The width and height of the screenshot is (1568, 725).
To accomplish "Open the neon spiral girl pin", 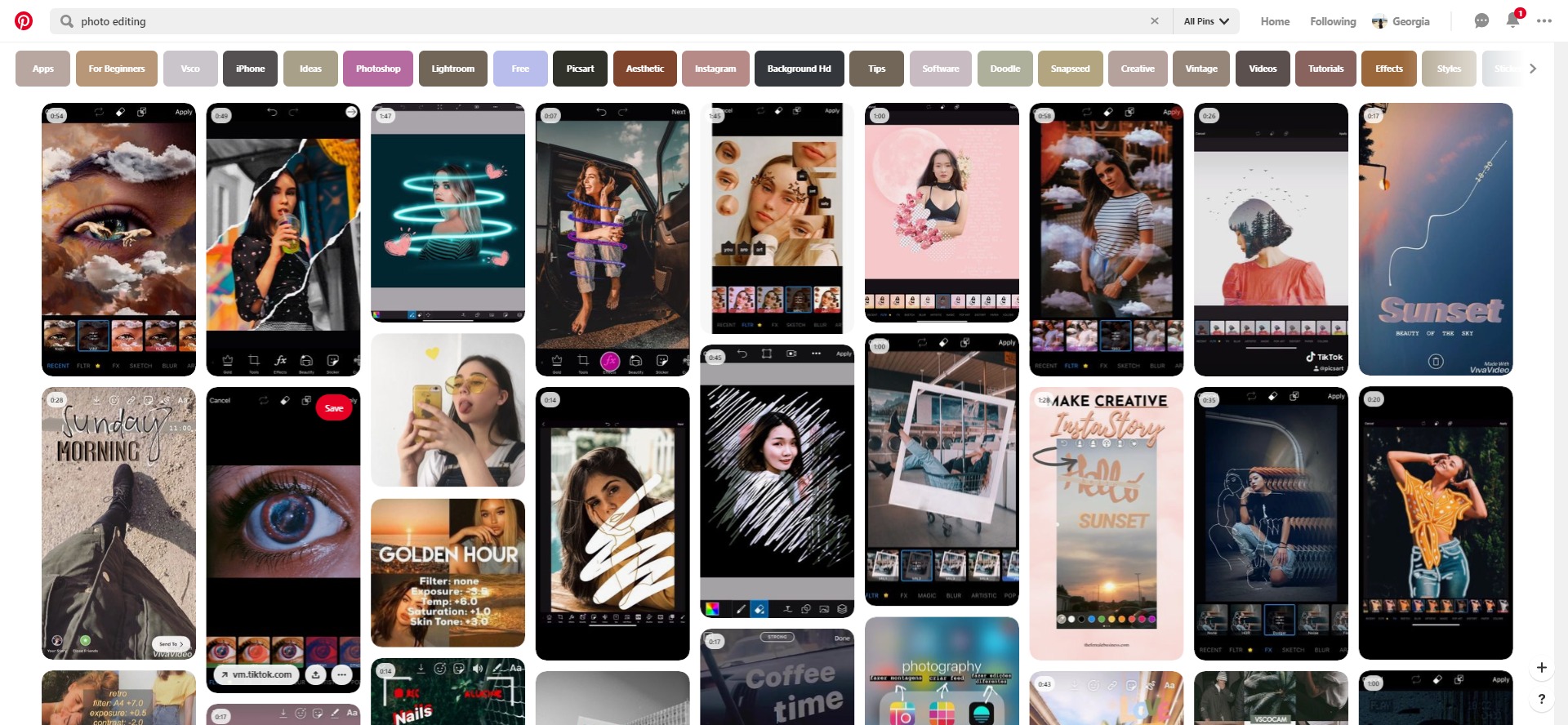I will 448,212.
